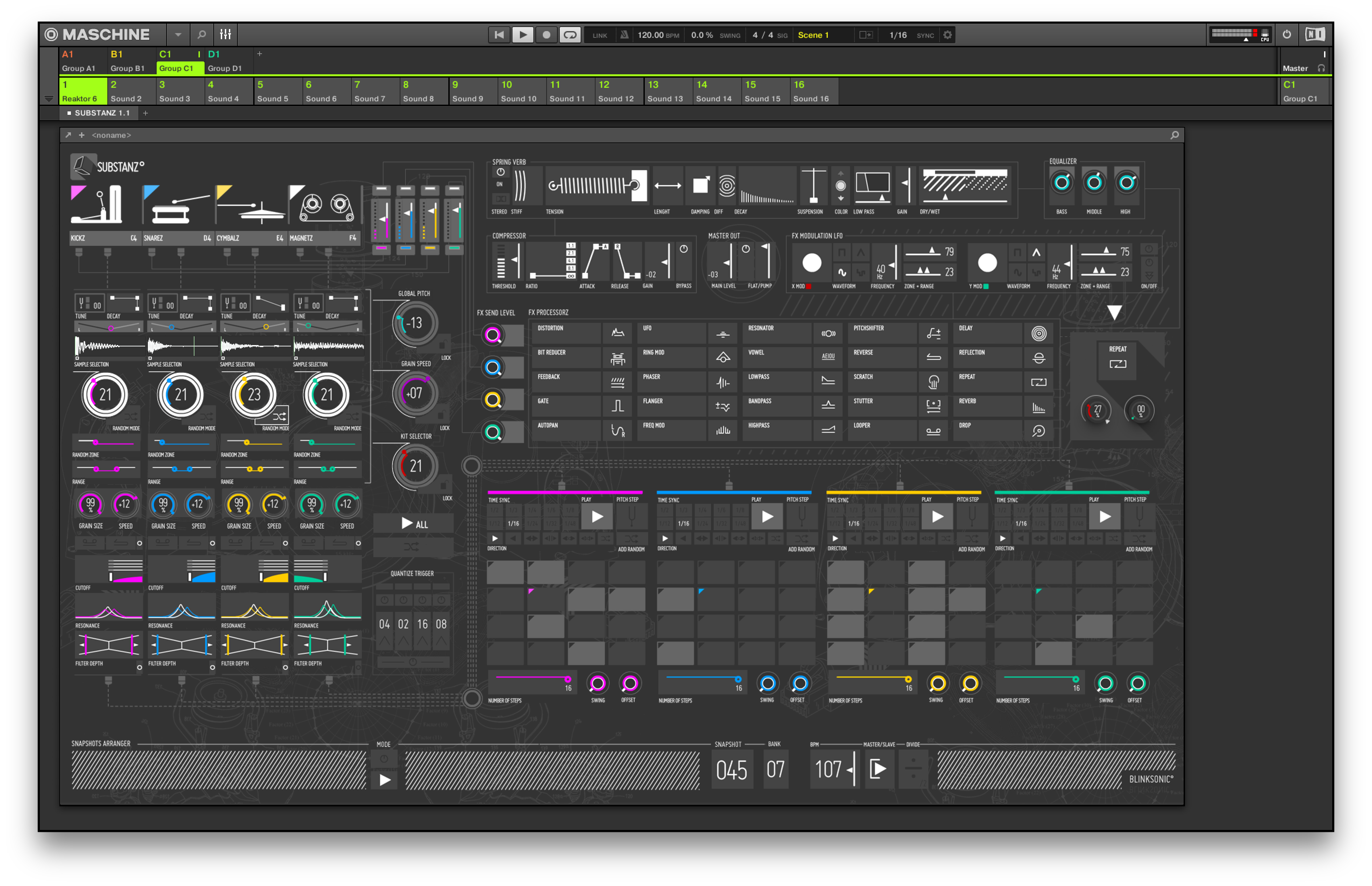Screen dimensions: 1372x886
Task: Add plugin slot next to SUBSTANZ
Action: pyautogui.click(x=146, y=113)
